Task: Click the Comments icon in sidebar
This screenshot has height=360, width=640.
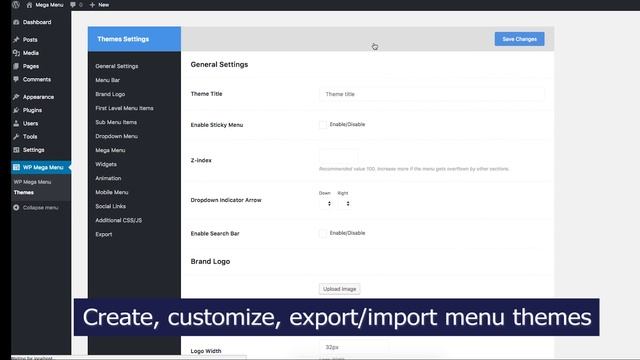Action: click(x=16, y=79)
